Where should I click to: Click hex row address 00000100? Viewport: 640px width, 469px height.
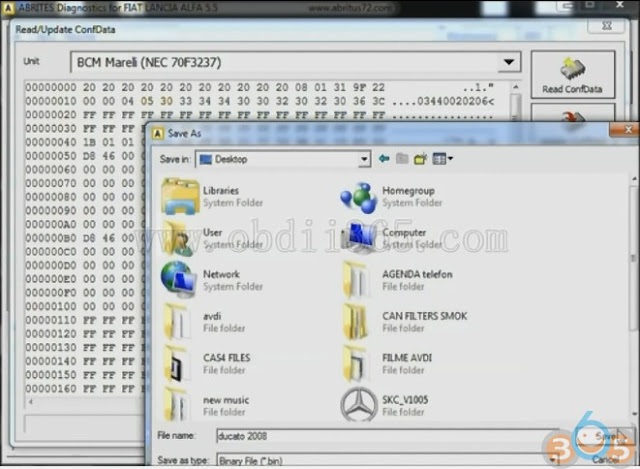click(x=51, y=307)
